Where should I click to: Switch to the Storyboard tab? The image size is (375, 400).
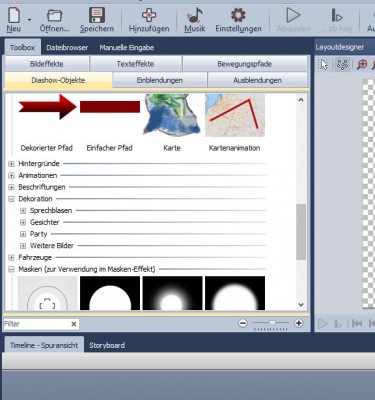click(107, 345)
